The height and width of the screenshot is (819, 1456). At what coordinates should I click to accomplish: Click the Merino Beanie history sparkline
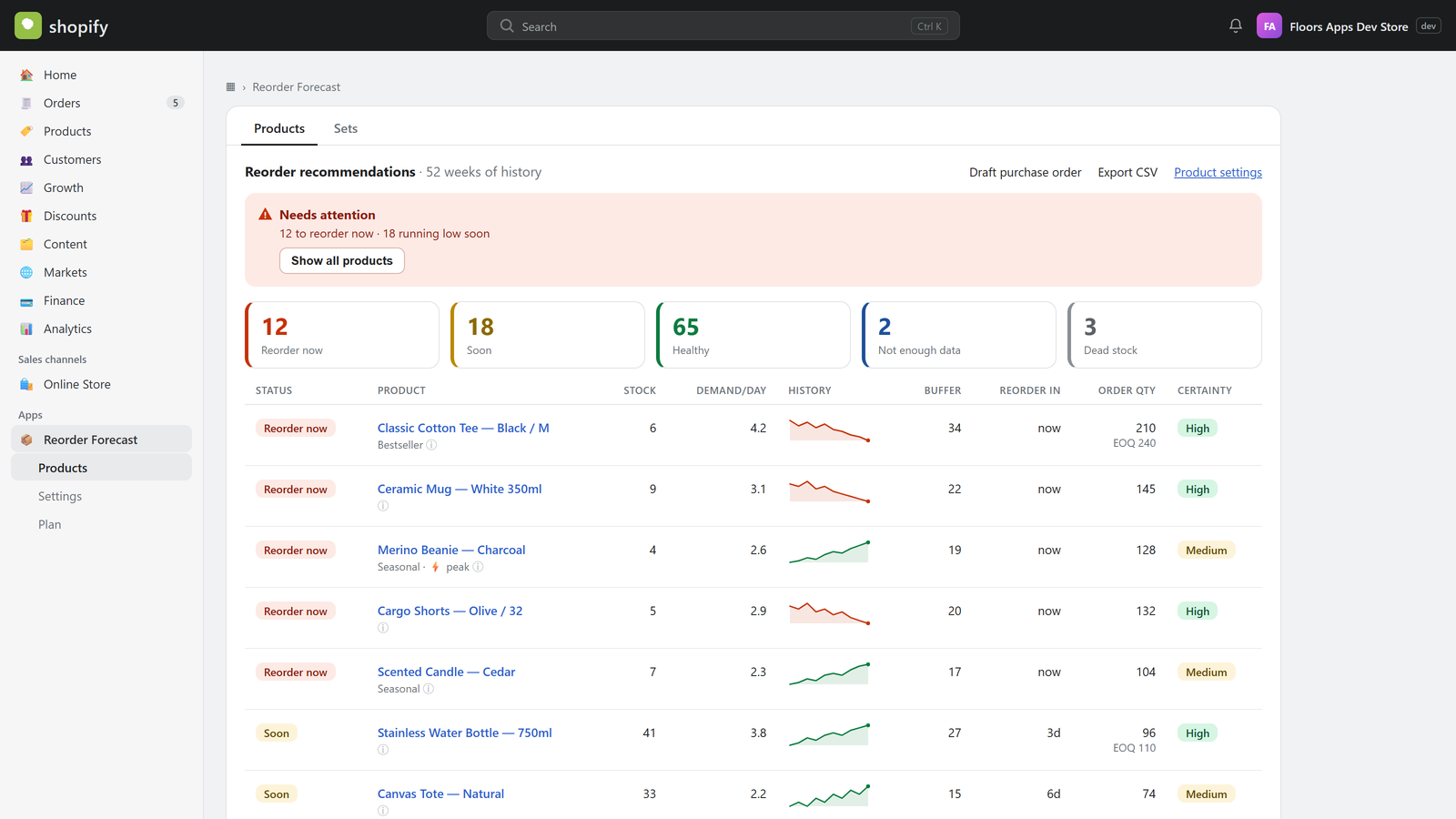tap(829, 551)
